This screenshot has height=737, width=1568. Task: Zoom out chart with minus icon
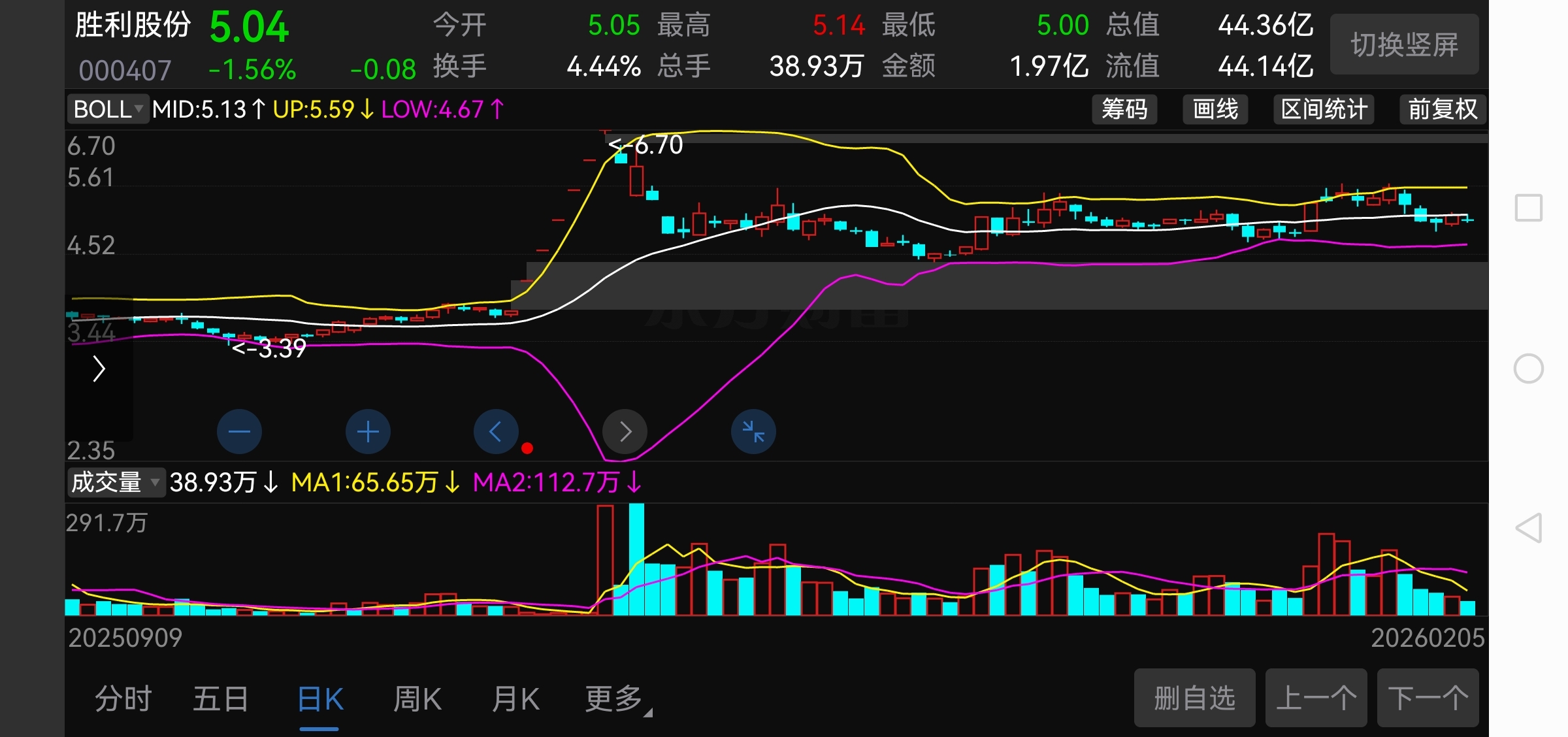(239, 432)
